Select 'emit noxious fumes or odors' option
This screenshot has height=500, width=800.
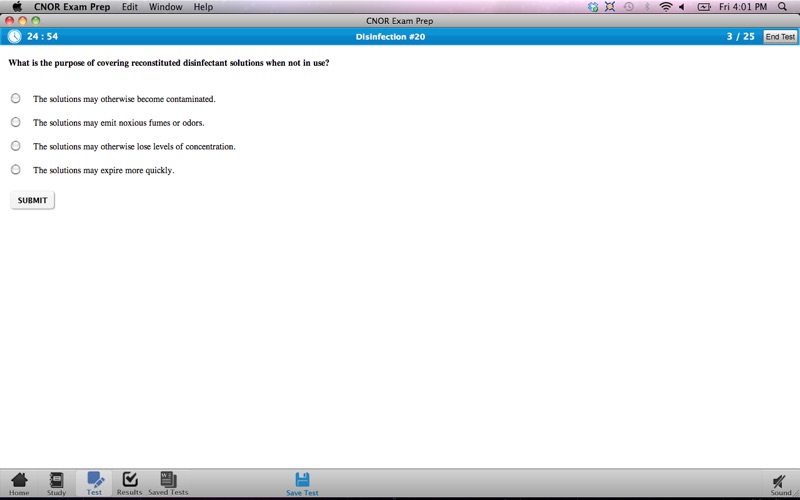[16, 122]
